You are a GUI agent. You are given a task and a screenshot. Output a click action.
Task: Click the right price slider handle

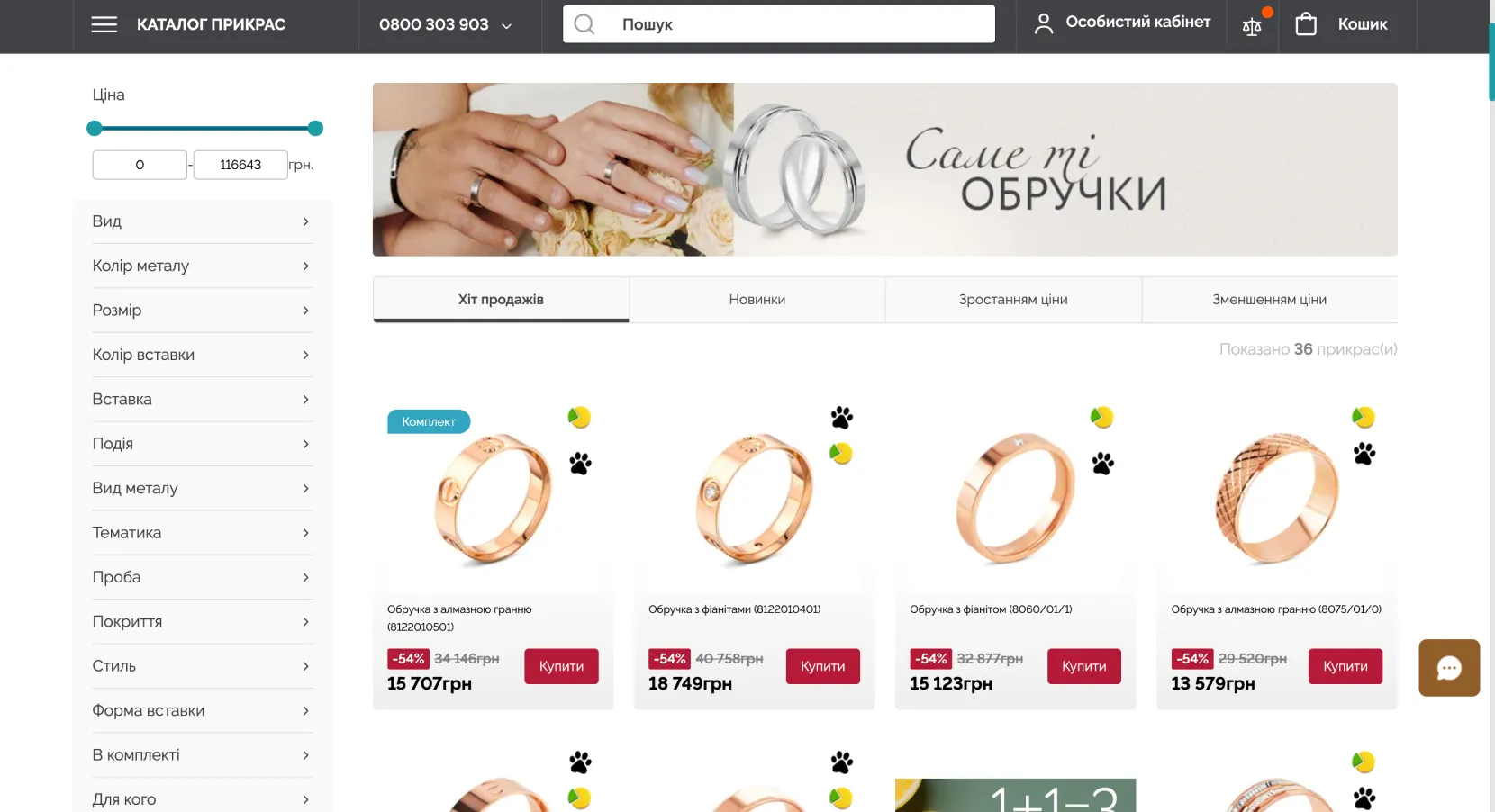point(315,129)
